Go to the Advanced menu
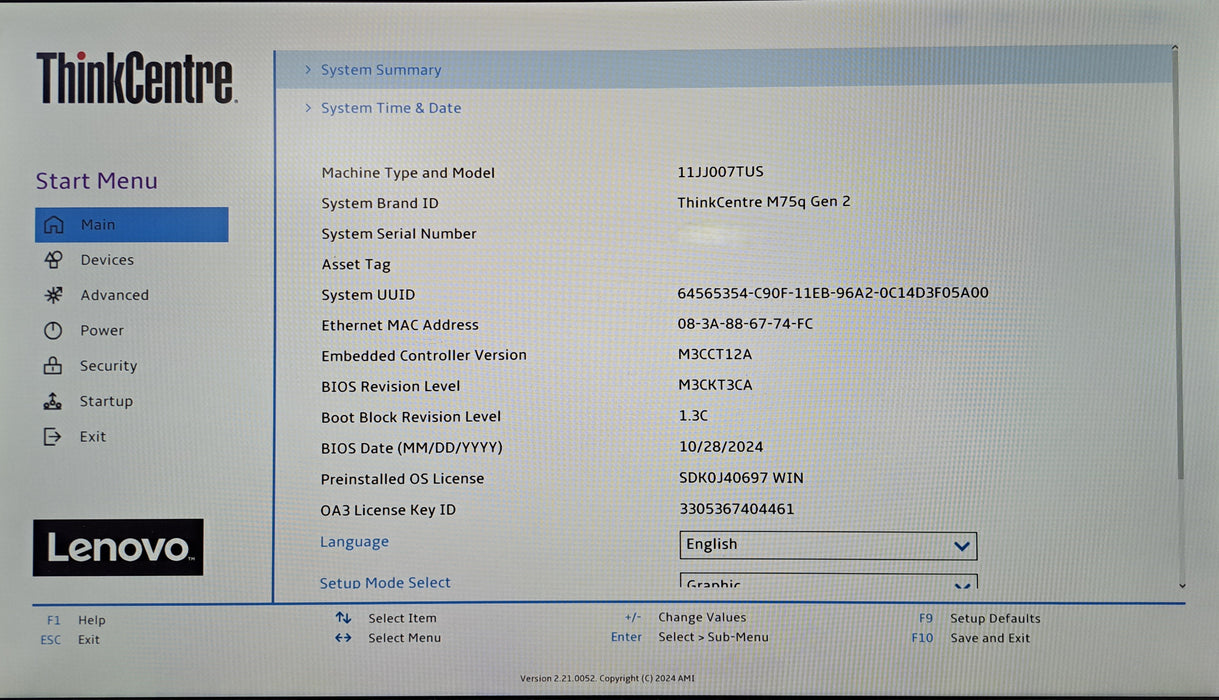This screenshot has width=1219, height=700. click(x=114, y=295)
